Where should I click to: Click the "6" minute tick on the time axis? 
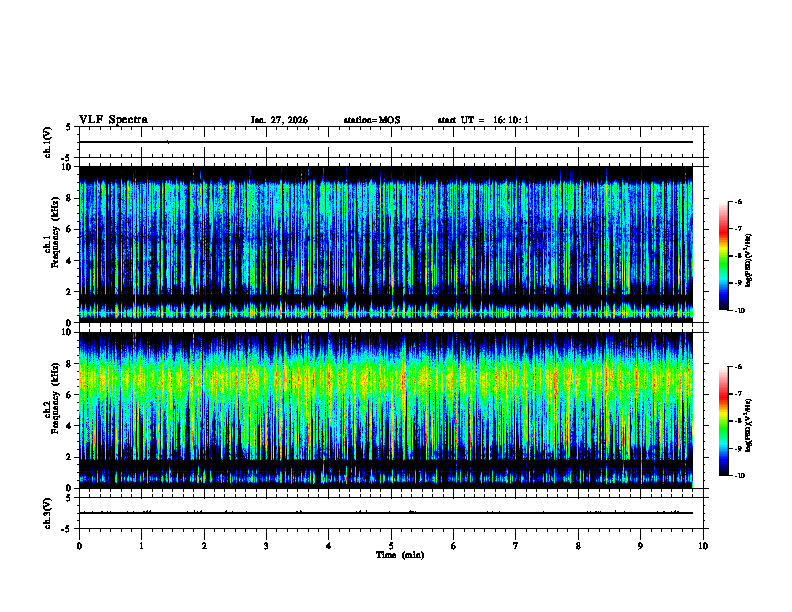click(x=454, y=546)
